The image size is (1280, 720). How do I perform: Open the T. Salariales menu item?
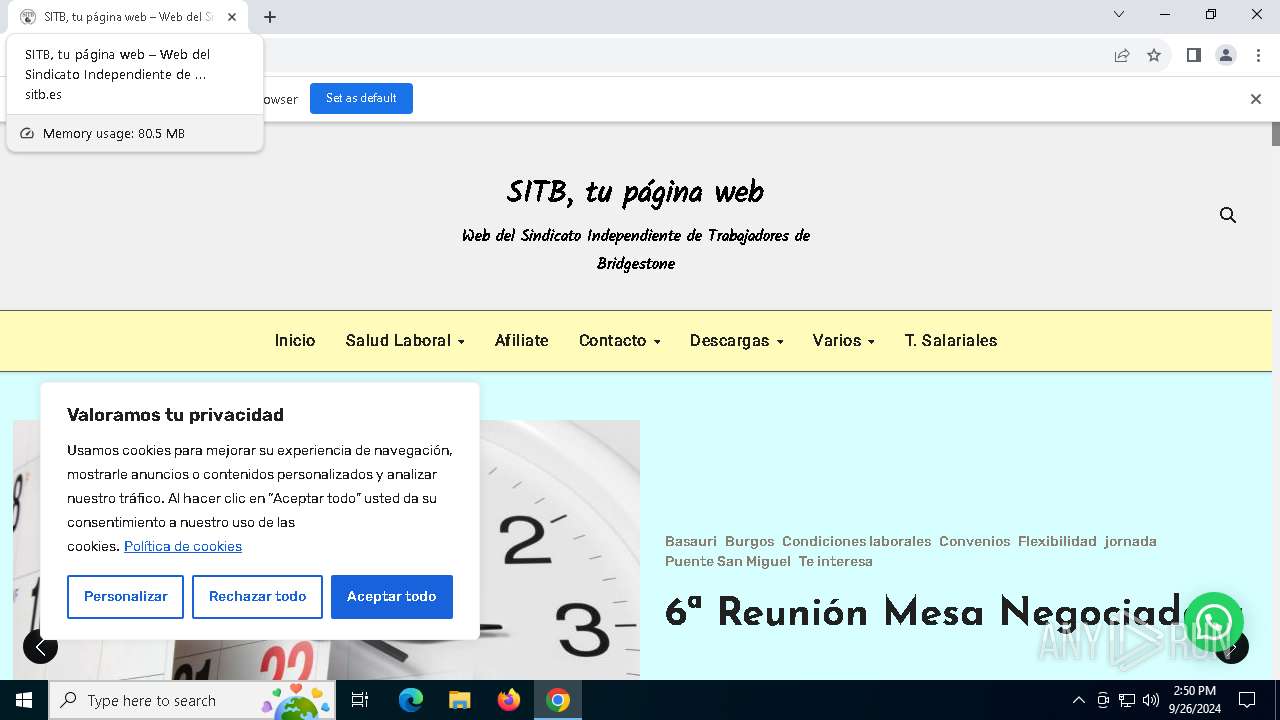951,341
